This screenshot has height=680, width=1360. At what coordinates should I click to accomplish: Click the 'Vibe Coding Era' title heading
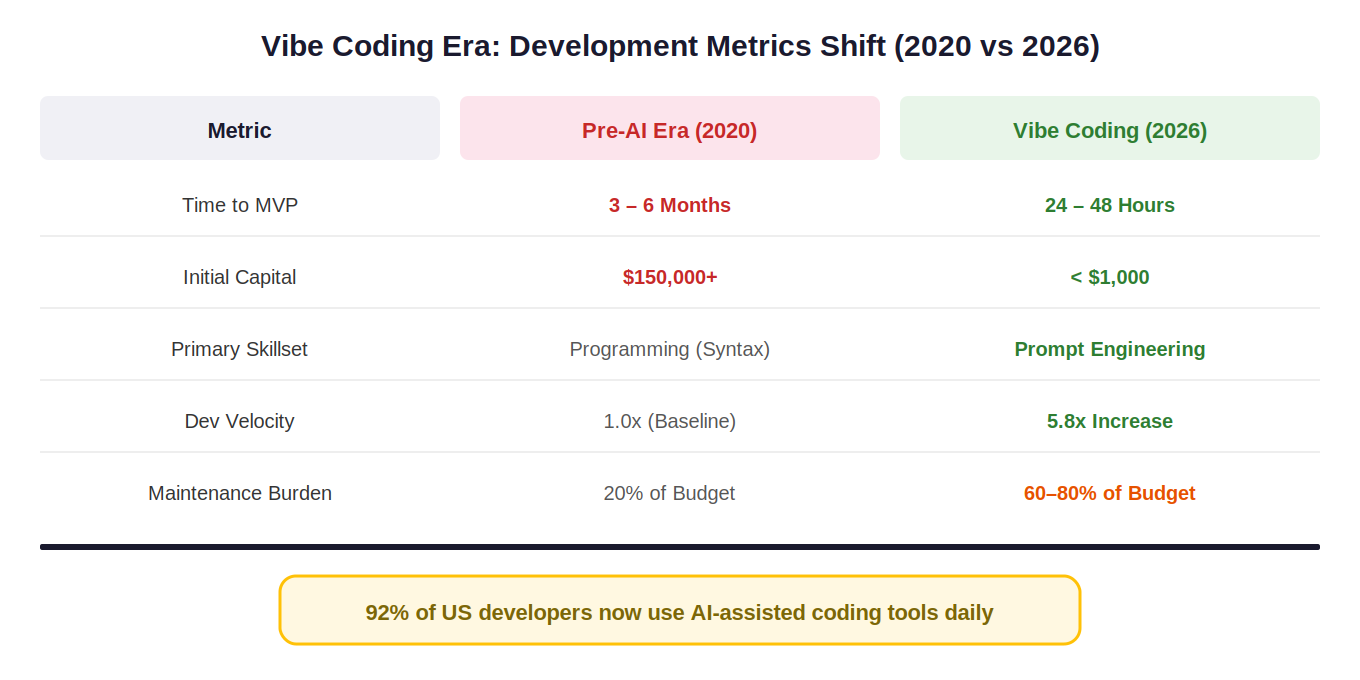point(680,47)
